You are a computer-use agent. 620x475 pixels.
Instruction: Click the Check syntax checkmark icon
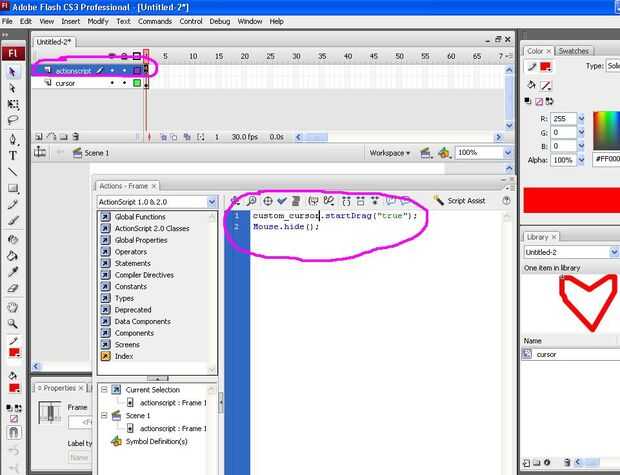tap(282, 201)
